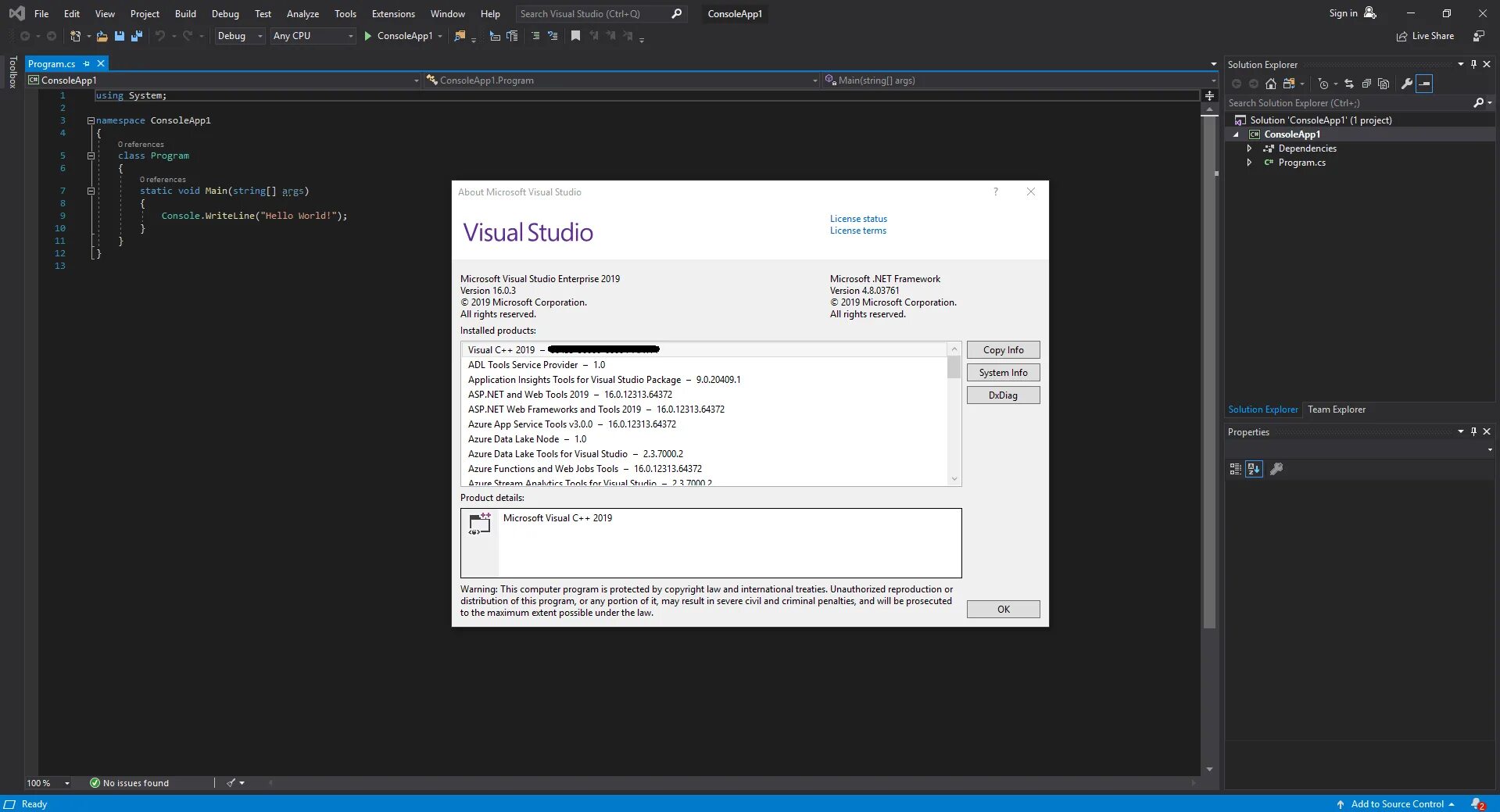
Task: Toggle a bookmark using the toolbar bookmark icon
Action: click(x=575, y=36)
